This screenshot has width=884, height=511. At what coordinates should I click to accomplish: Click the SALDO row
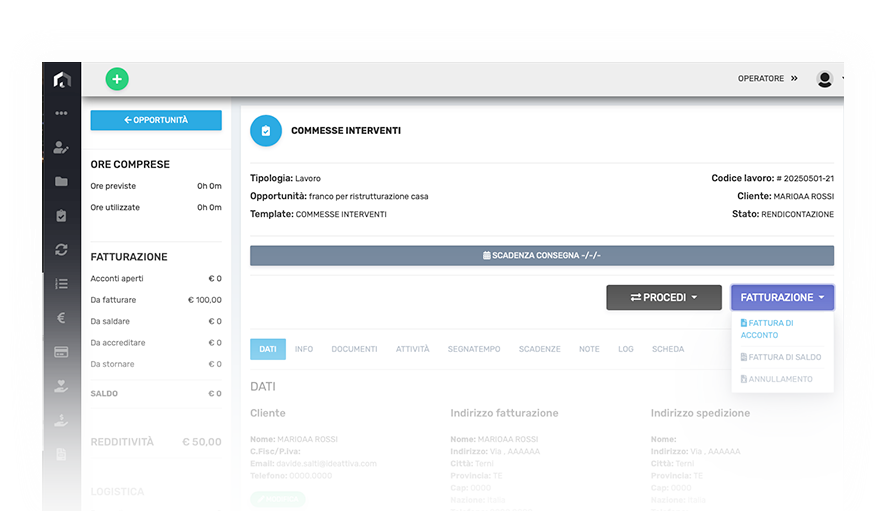click(x=156, y=394)
